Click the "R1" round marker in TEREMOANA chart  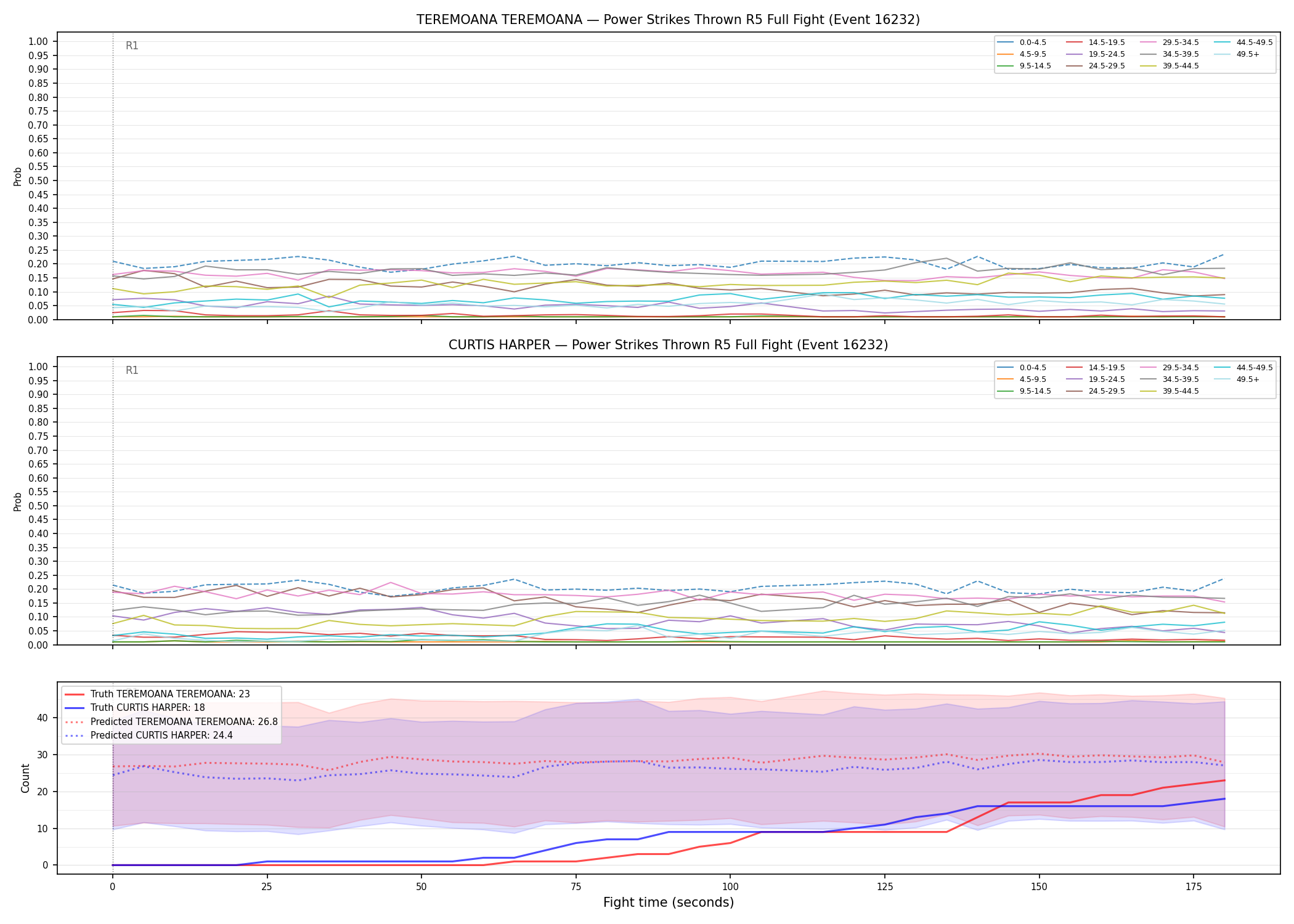[x=132, y=46]
